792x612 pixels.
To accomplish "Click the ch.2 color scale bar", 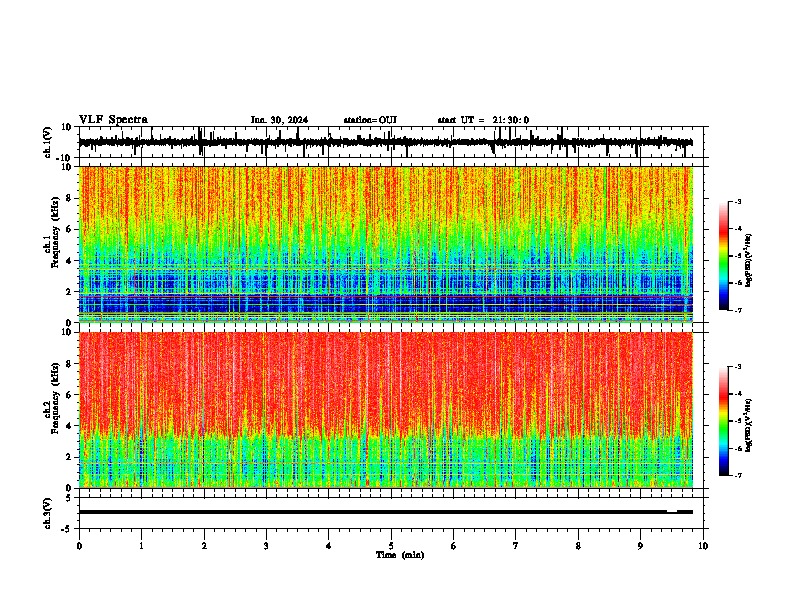I will click(x=724, y=421).
